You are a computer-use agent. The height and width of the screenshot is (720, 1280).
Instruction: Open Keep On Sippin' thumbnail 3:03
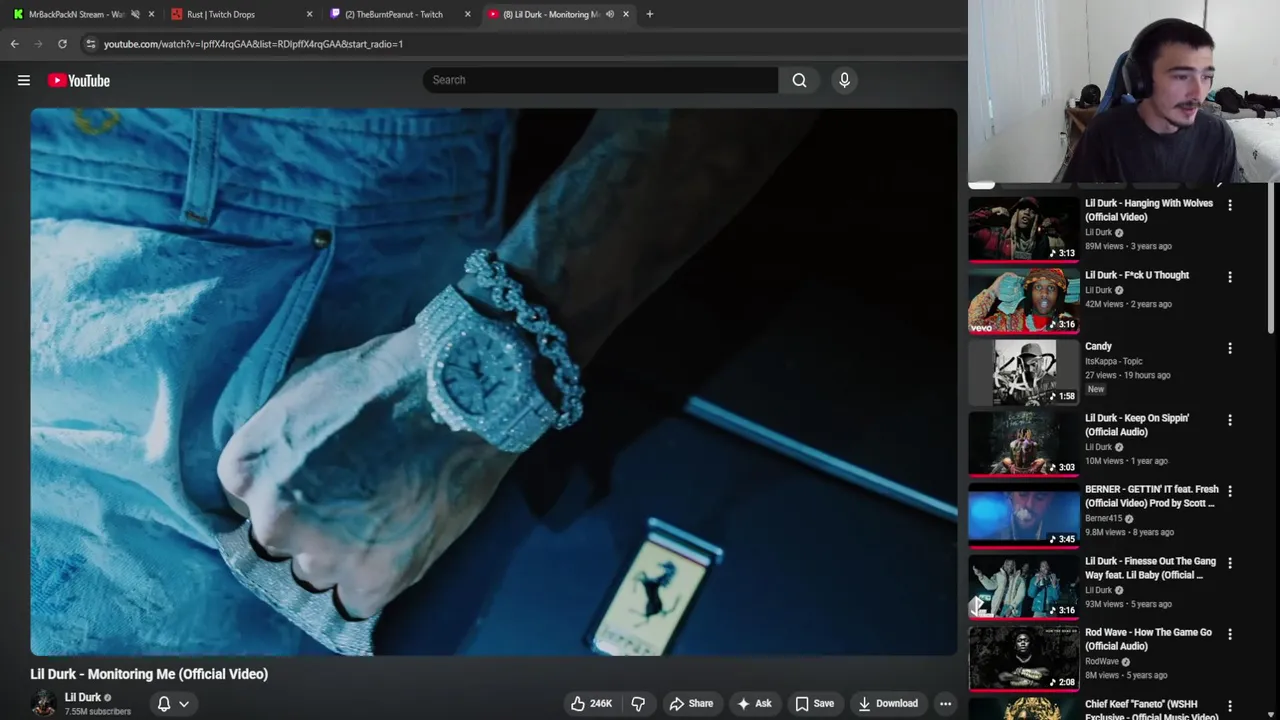1023,444
